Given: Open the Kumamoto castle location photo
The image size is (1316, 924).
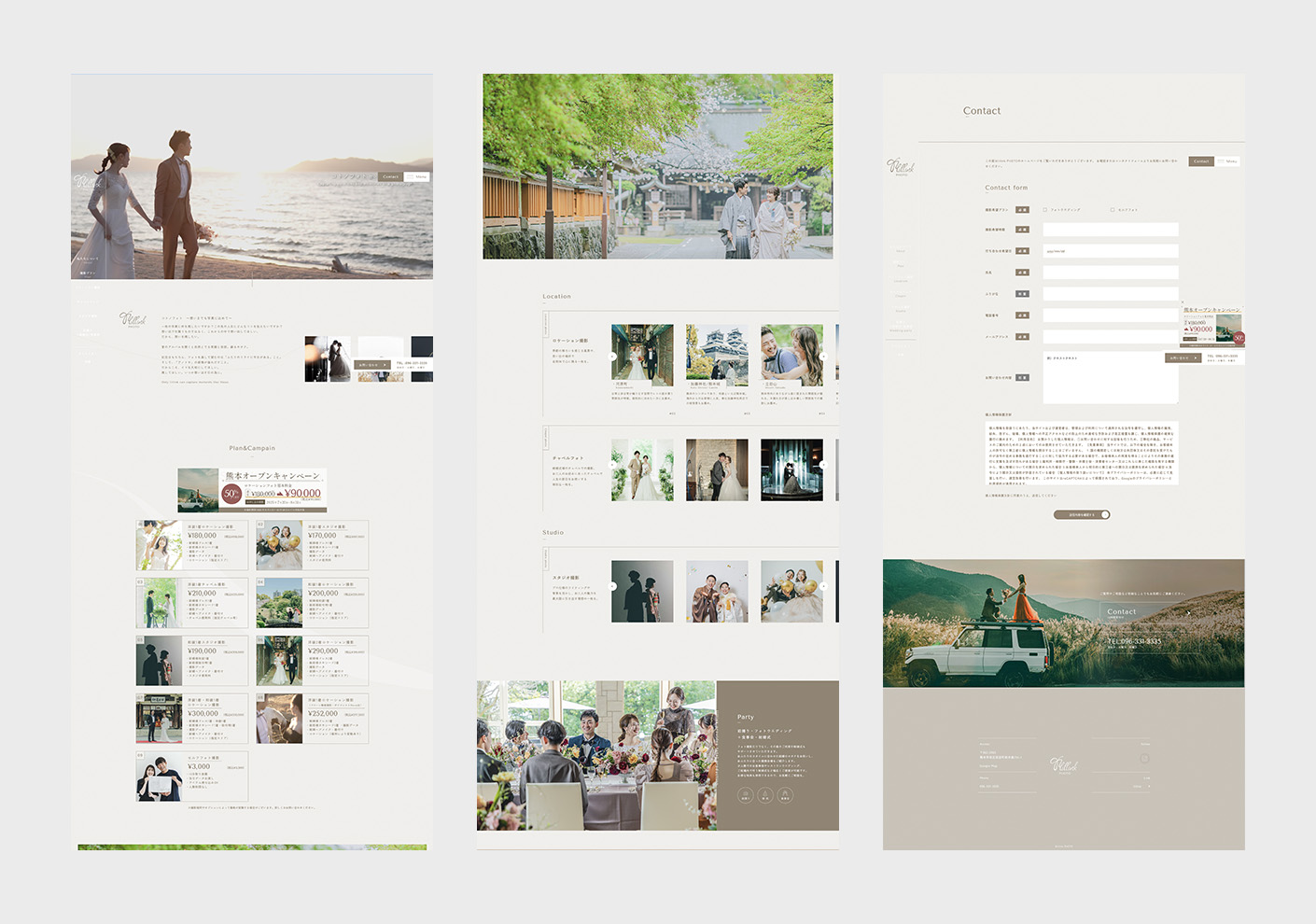Looking at the screenshot, I should pyautogui.click(x=717, y=355).
